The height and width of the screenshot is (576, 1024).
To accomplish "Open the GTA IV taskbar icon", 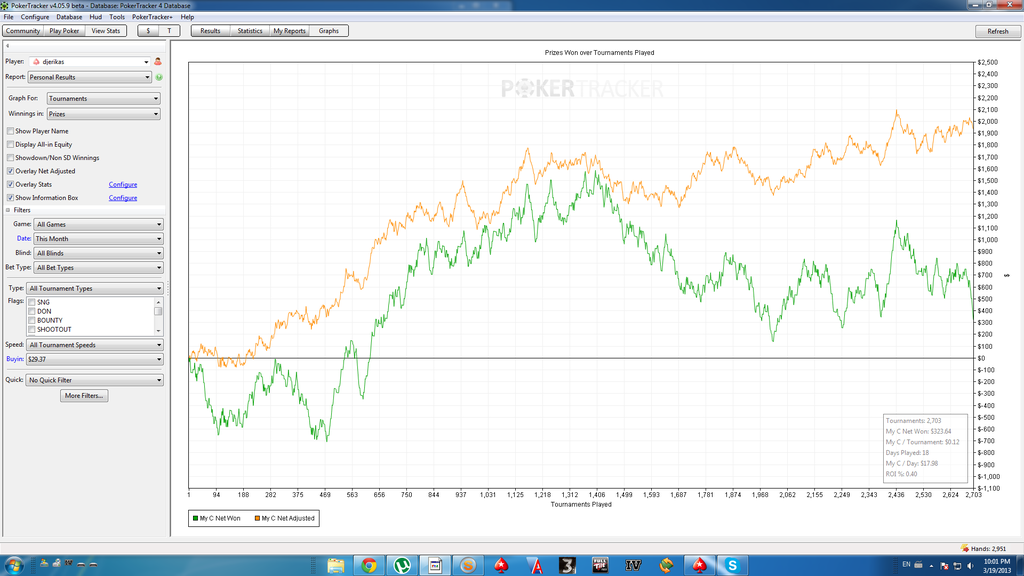I will 633,566.
